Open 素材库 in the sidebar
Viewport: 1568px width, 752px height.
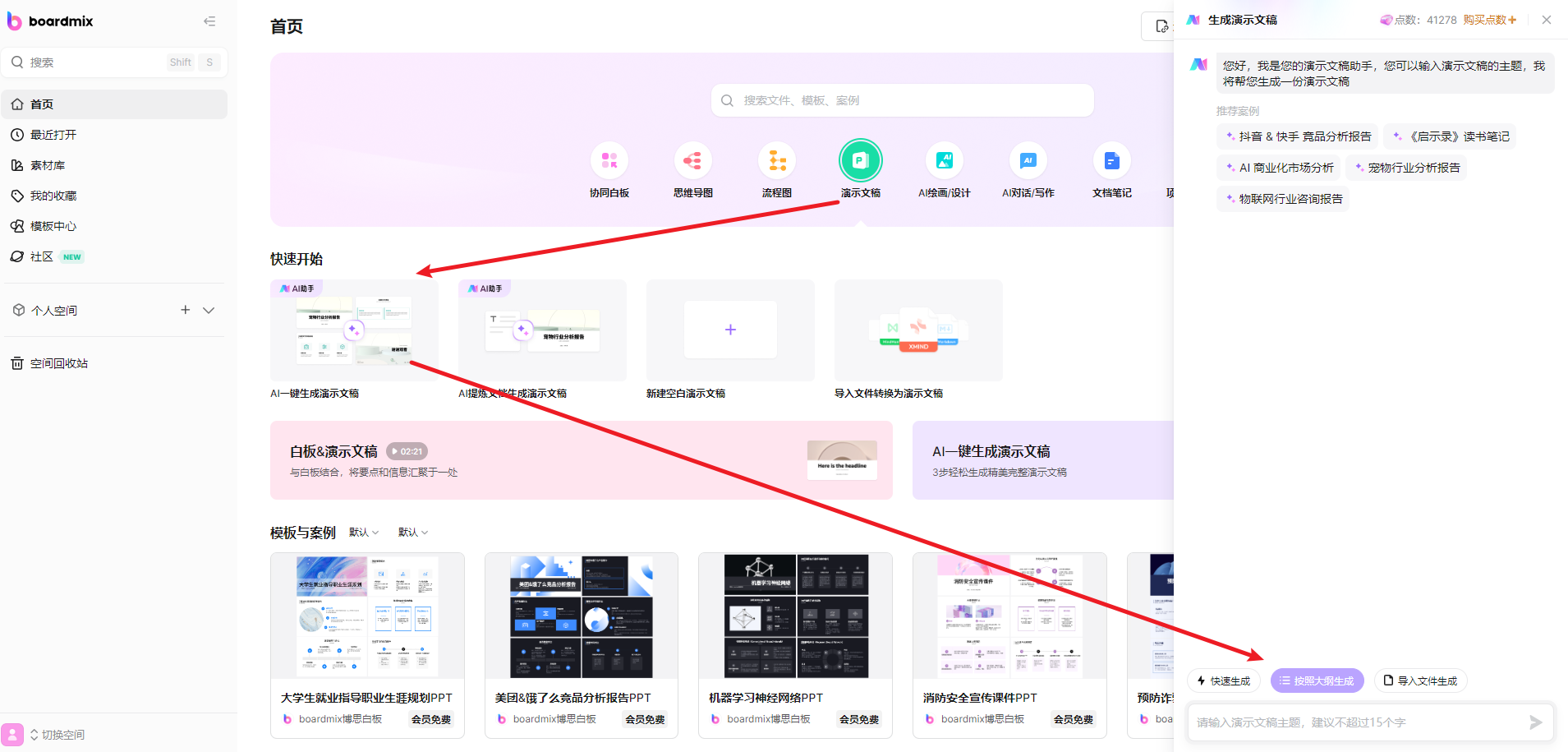pyautogui.click(x=49, y=164)
